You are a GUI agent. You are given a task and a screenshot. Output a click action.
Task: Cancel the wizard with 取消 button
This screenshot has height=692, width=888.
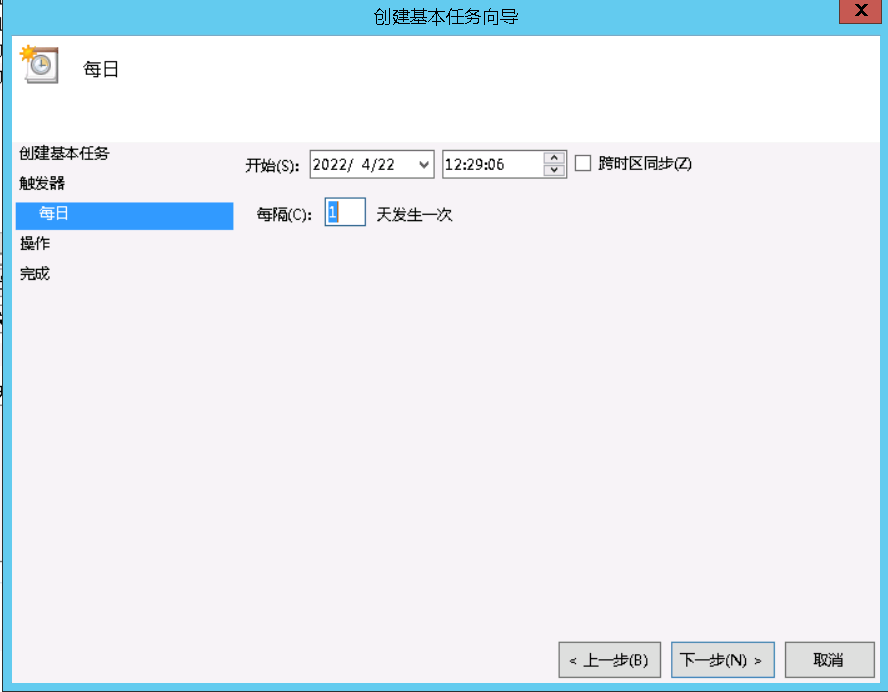coord(830,660)
